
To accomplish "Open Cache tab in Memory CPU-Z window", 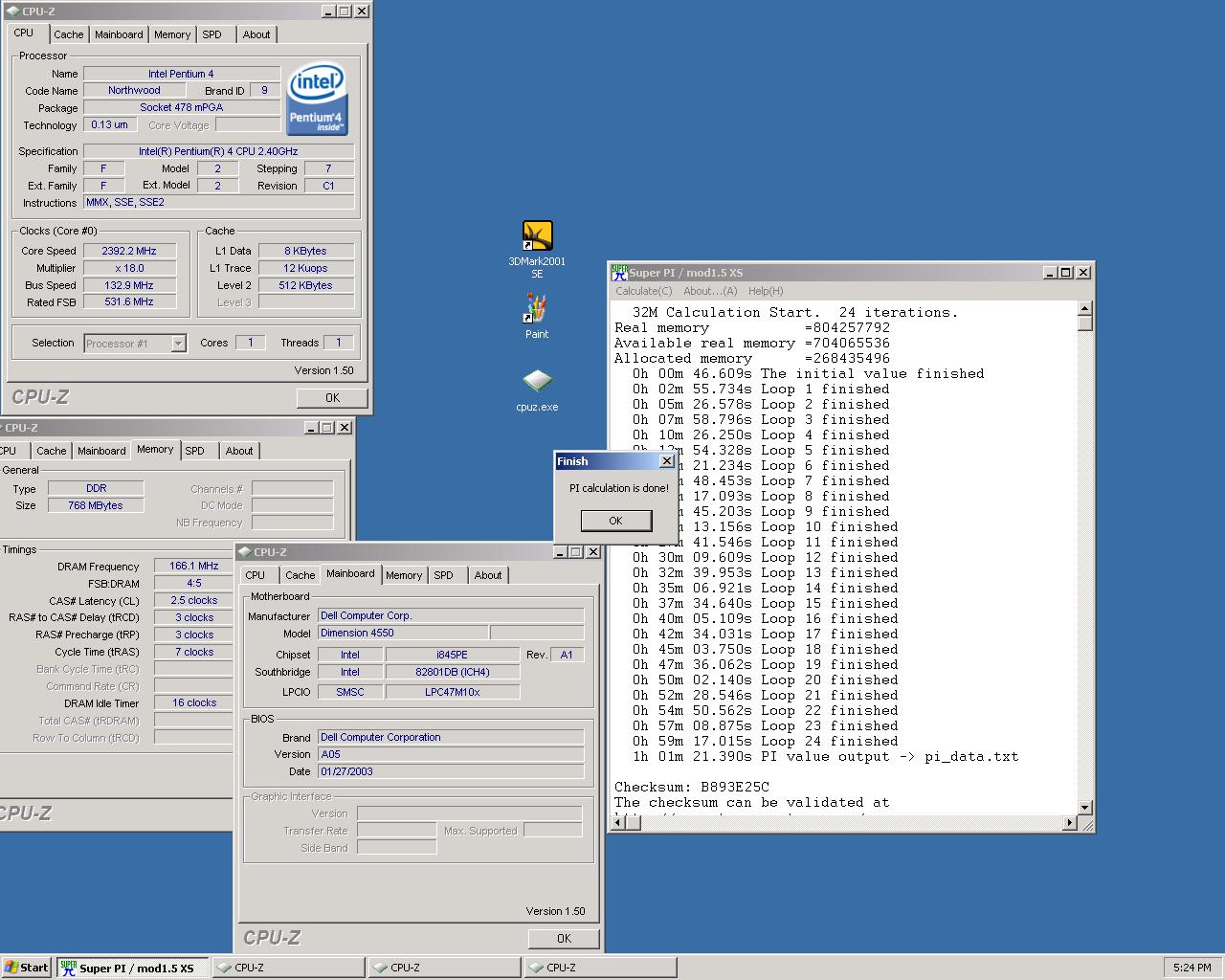I will [52, 451].
